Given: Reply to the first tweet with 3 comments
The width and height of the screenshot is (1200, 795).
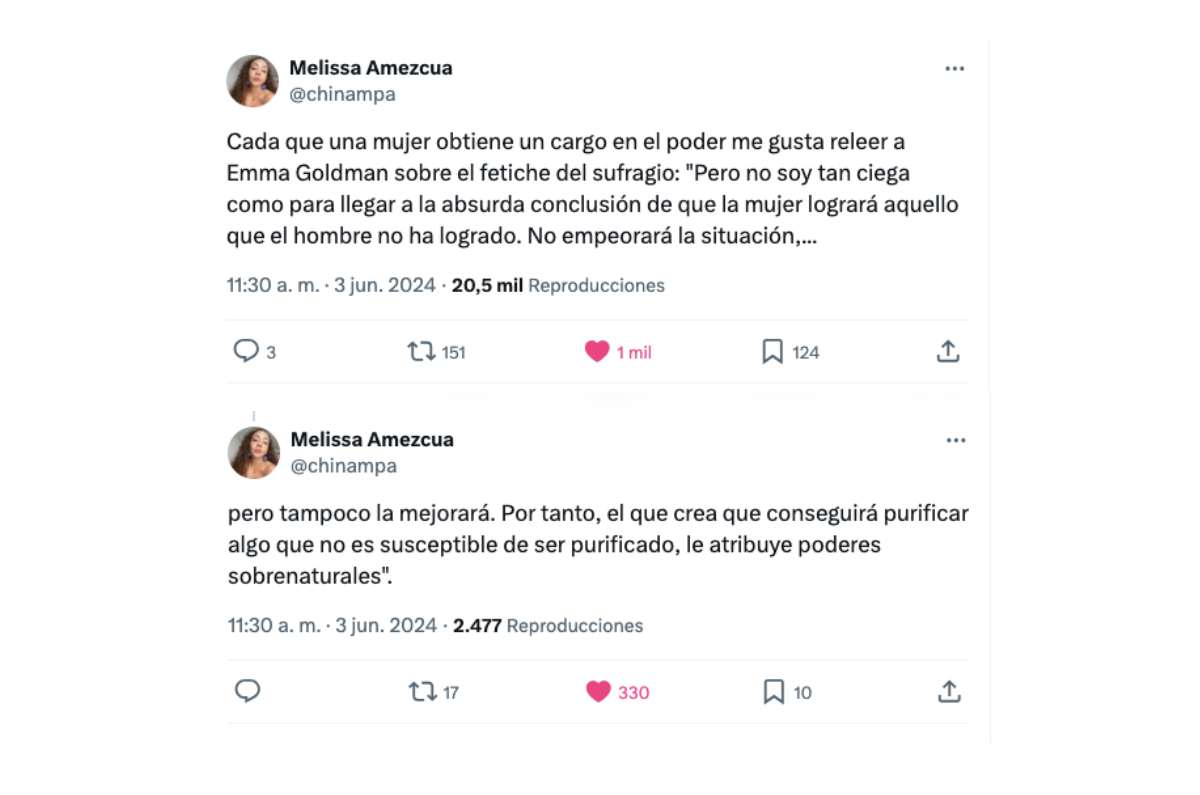Looking at the screenshot, I should coord(246,352).
